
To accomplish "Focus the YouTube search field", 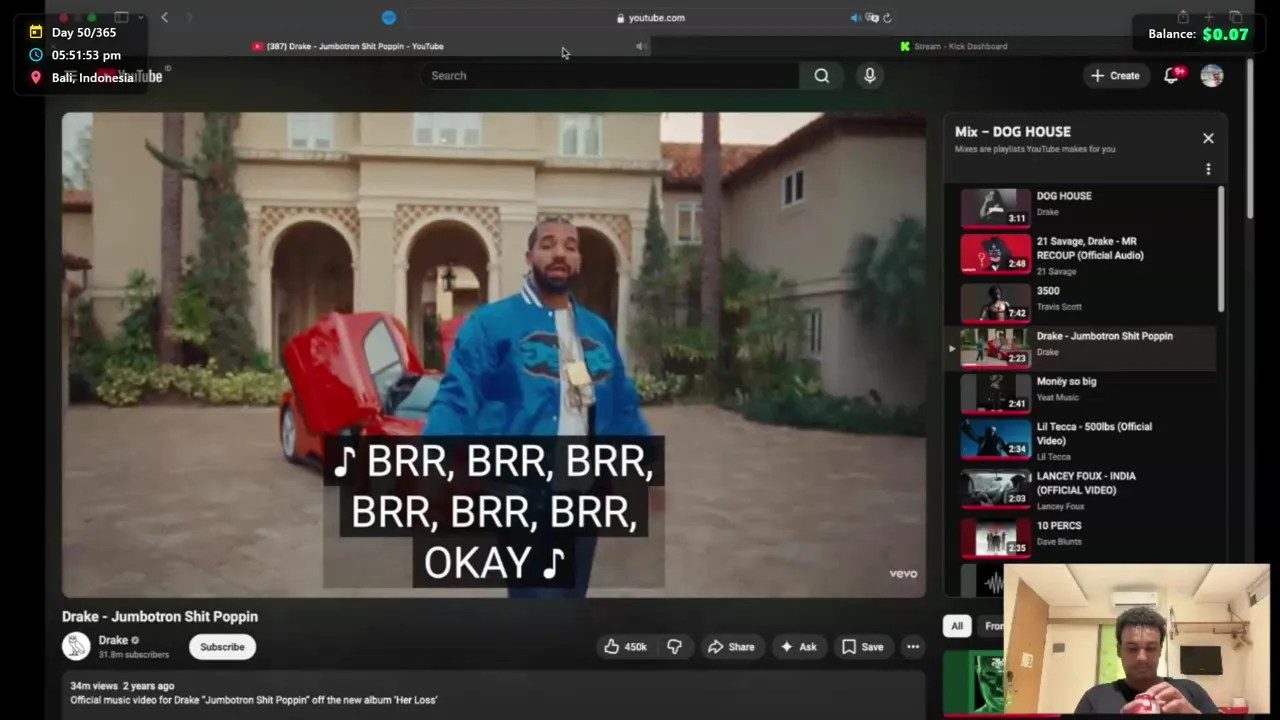I will [x=610, y=76].
